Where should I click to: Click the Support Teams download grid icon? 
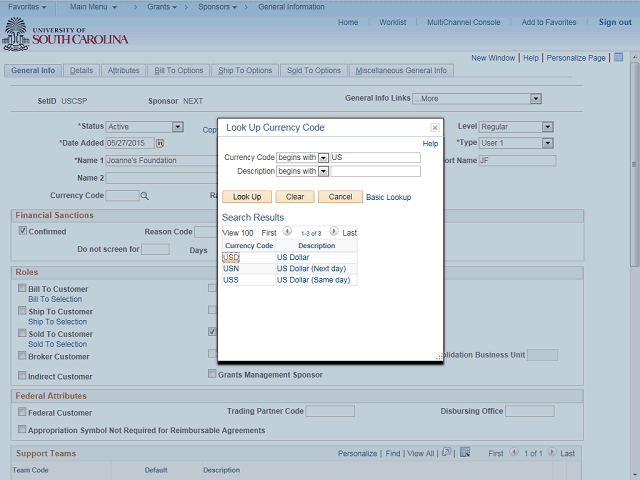(464, 453)
